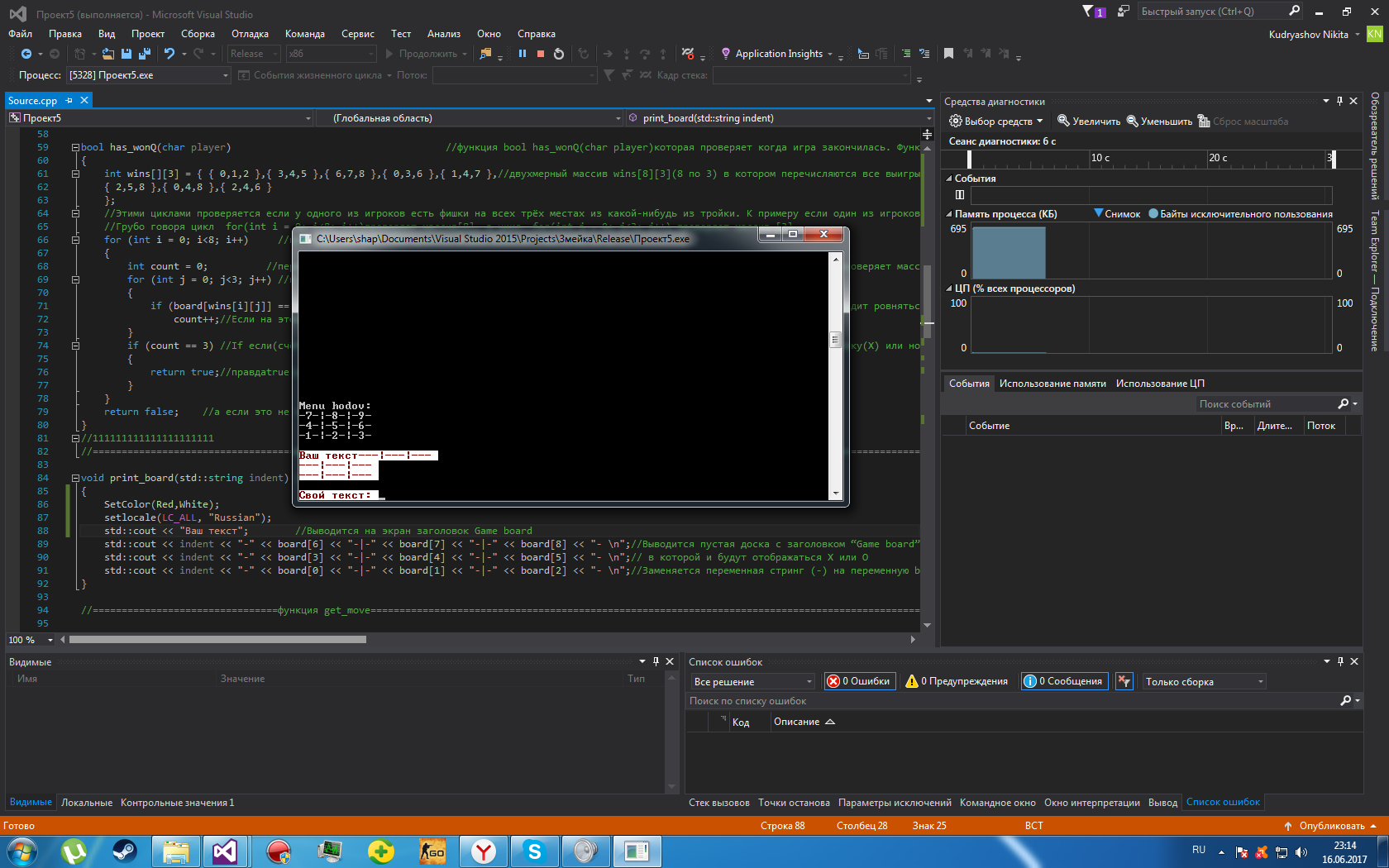Open Точки останова tab
Viewport: 1389px width, 868px height.
tap(794, 803)
